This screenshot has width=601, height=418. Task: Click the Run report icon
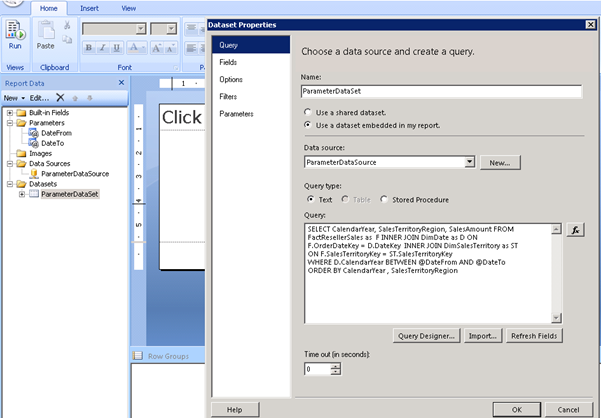click(x=15, y=32)
